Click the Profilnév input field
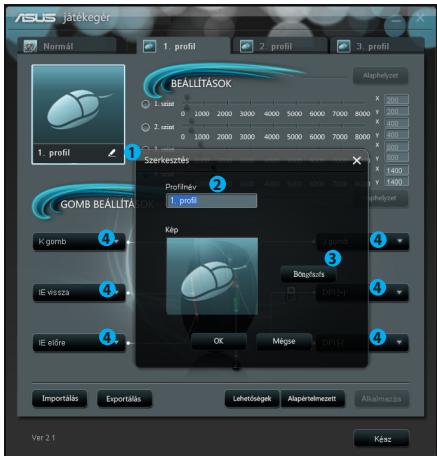The height and width of the screenshot is (456, 437). 211,201
